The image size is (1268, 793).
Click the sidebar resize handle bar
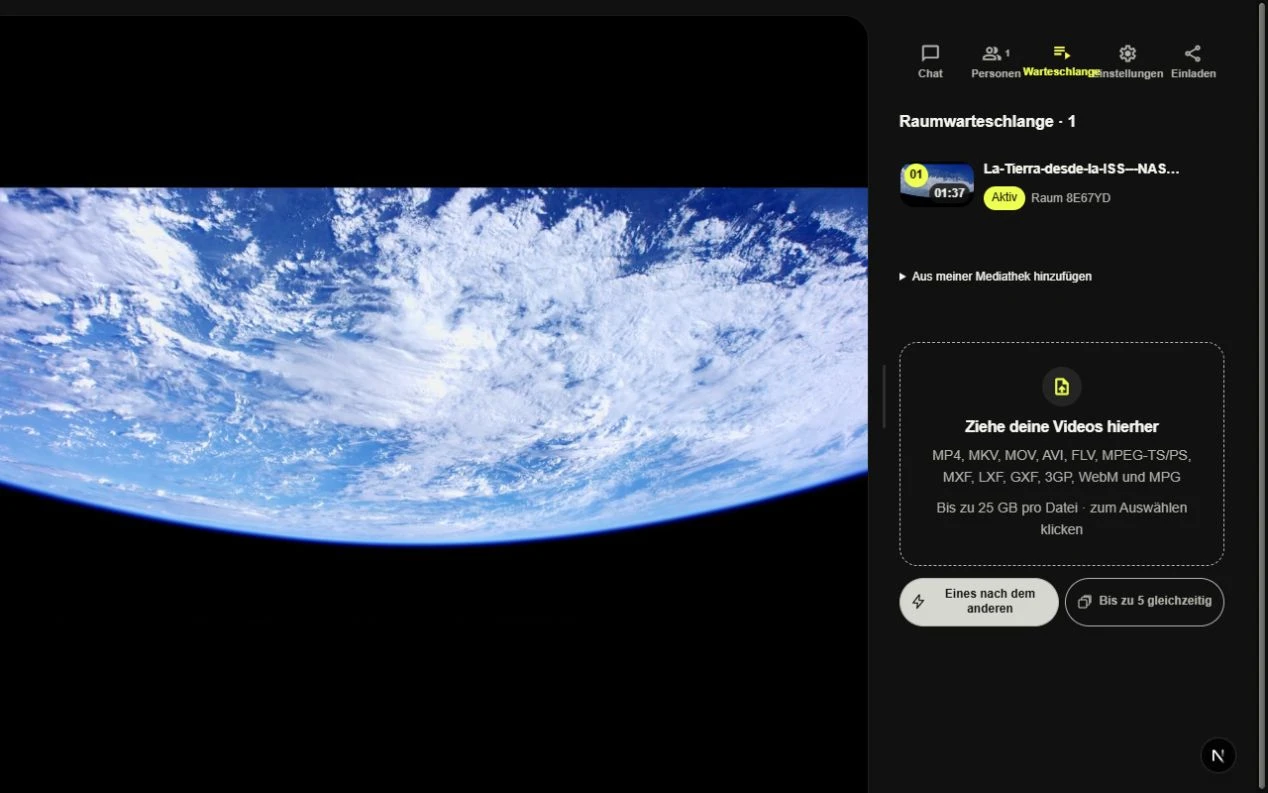coord(884,397)
